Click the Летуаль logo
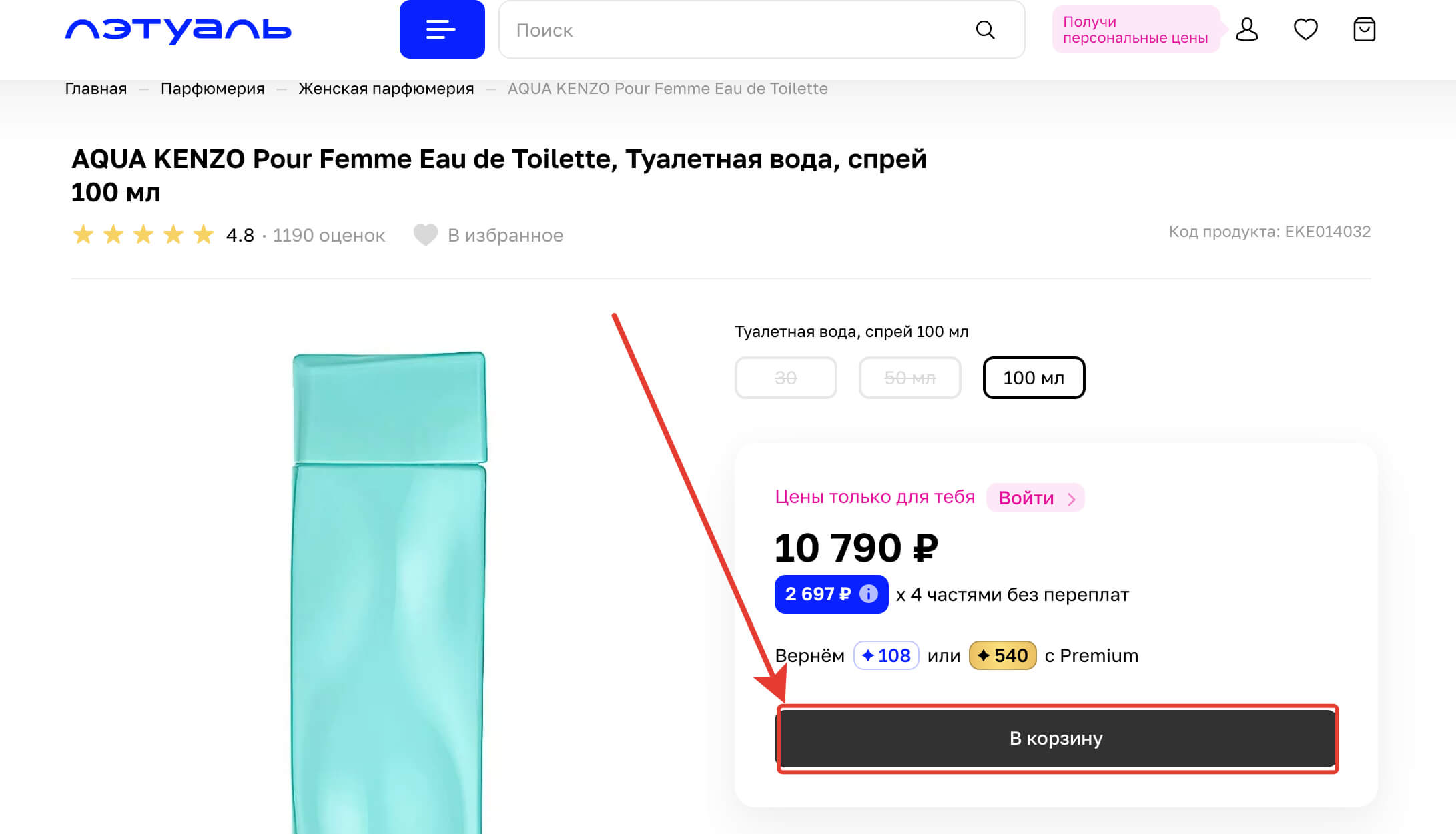This screenshot has width=1456, height=834. [178, 30]
